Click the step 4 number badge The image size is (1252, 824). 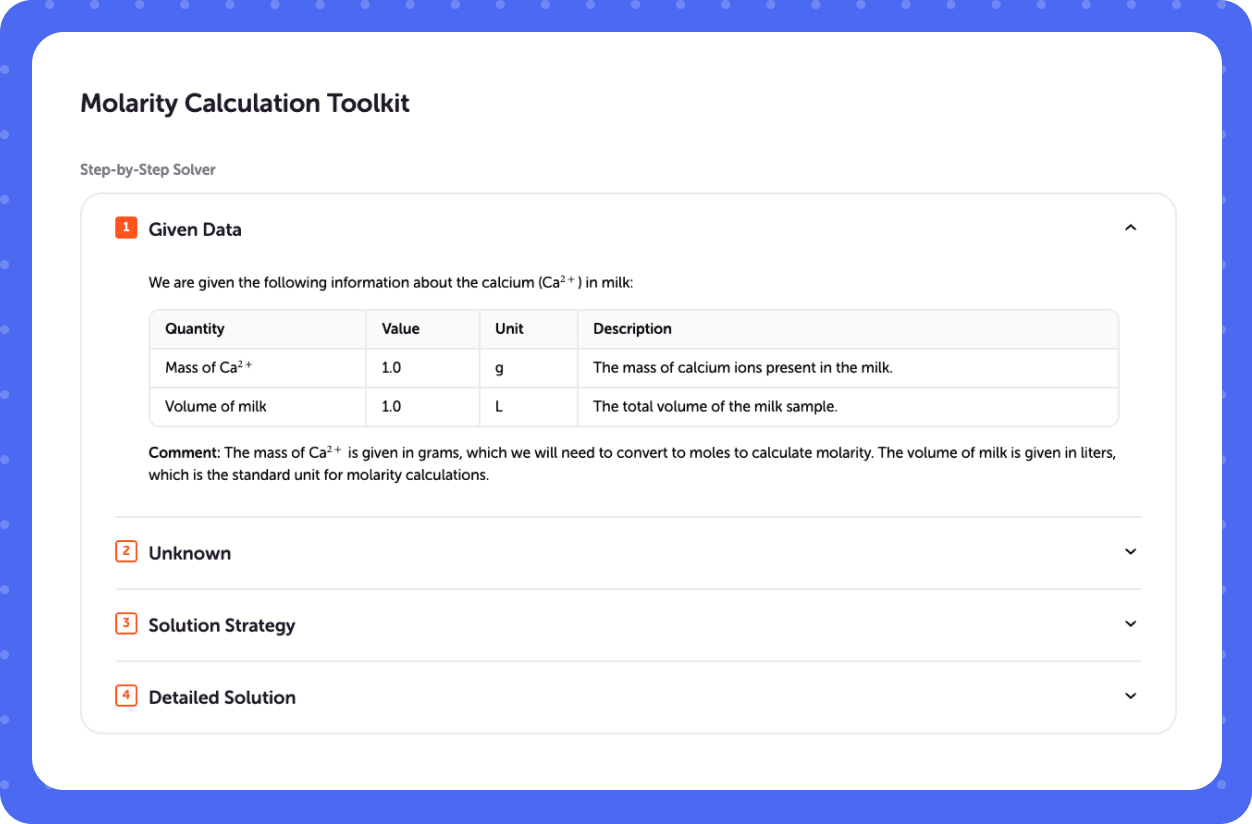[x=126, y=696]
